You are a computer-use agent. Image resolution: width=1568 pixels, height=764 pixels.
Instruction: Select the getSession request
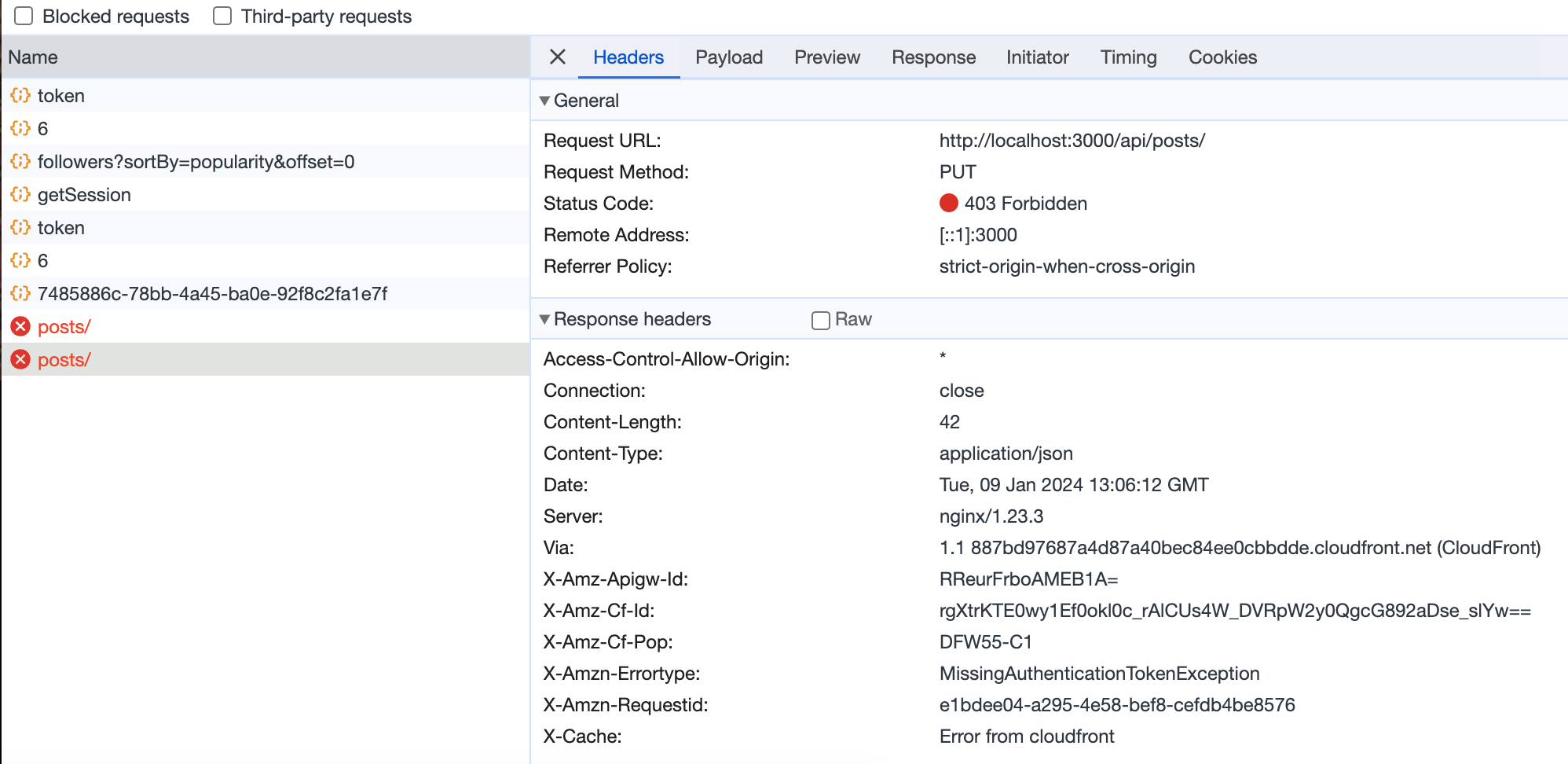point(84,194)
